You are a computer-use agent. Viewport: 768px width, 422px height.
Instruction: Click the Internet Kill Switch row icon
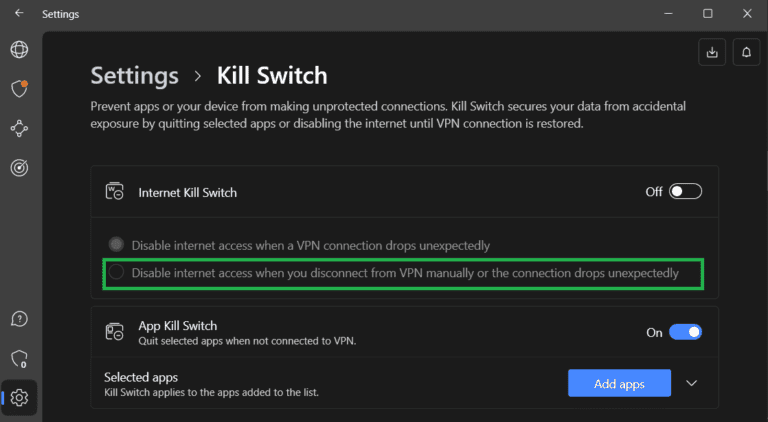pyautogui.click(x=114, y=191)
